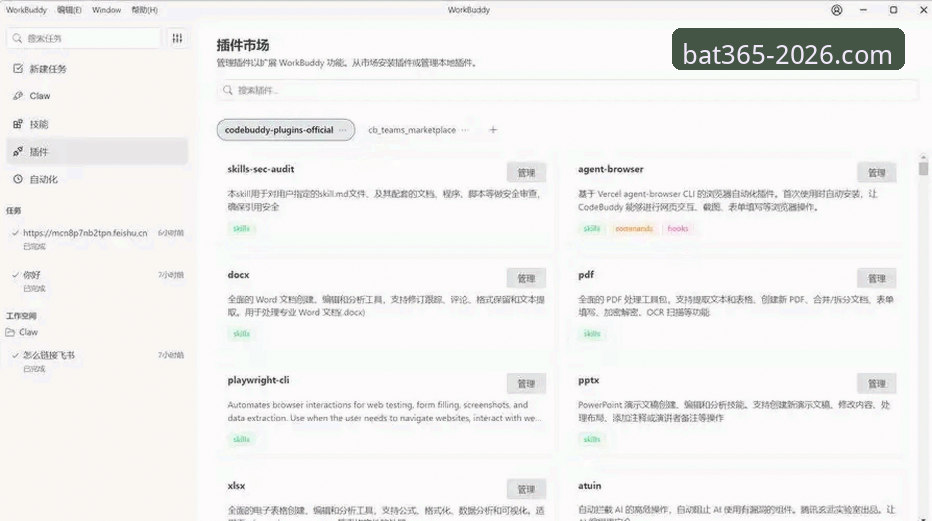Image resolution: width=932 pixels, height=521 pixels.
Task: Click the magnifier icon in plugin search
Action: pyautogui.click(x=228, y=90)
